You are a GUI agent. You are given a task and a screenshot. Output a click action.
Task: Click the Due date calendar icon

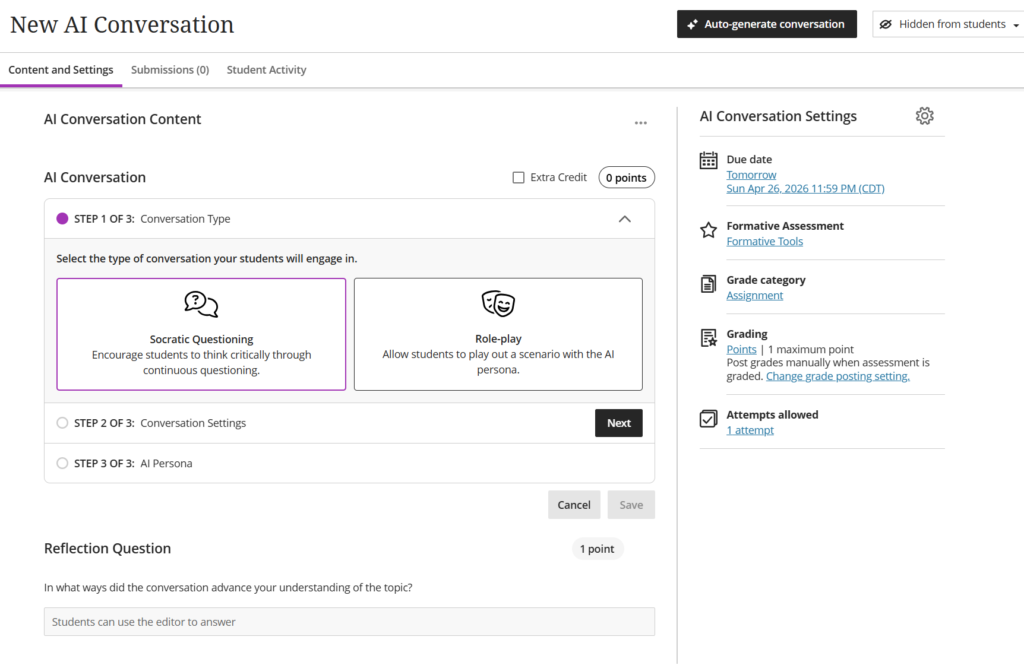click(709, 160)
